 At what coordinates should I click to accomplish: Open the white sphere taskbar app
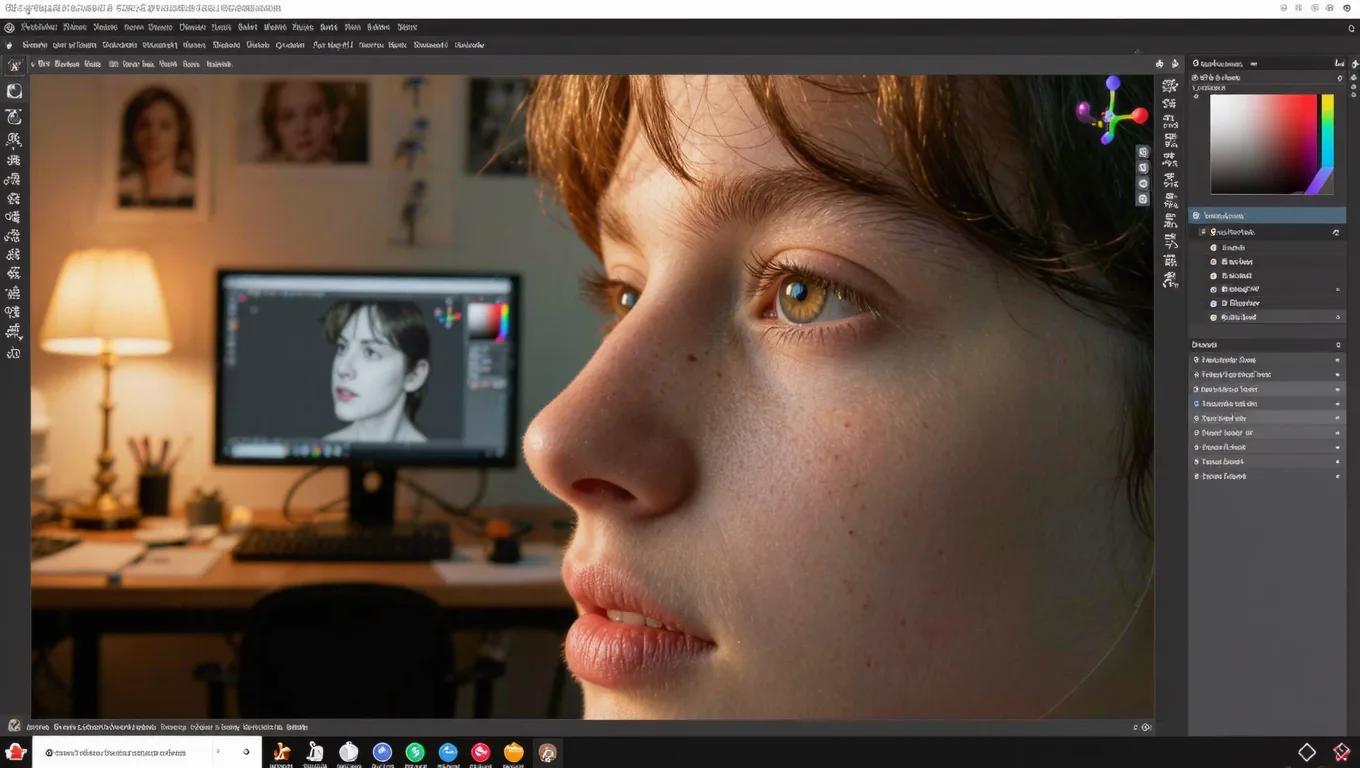(x=348, y=752)
